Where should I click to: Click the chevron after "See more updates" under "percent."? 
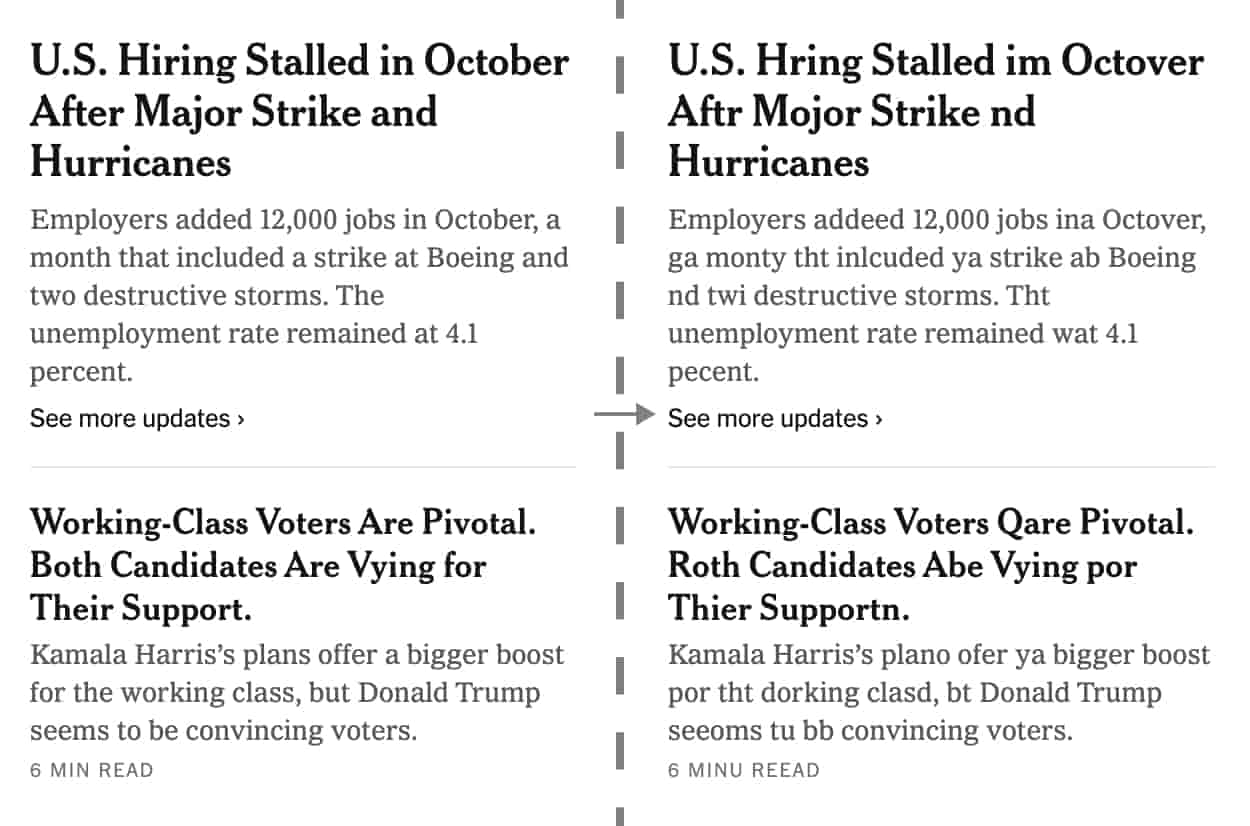[x=241, y=419]
